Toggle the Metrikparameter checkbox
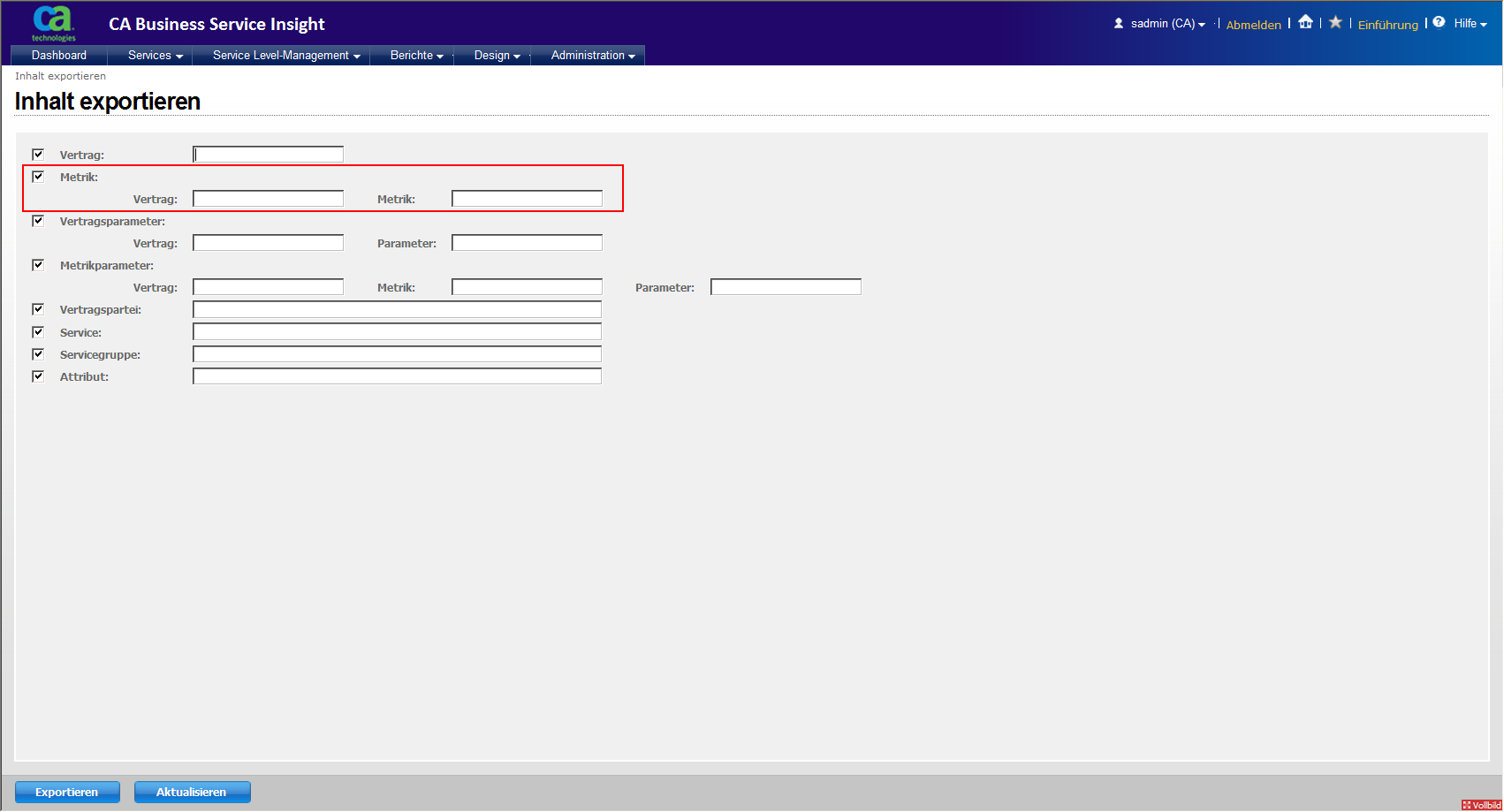Image resolution: width=1504 pixels, height=812 pixels. tap(38, 265)
